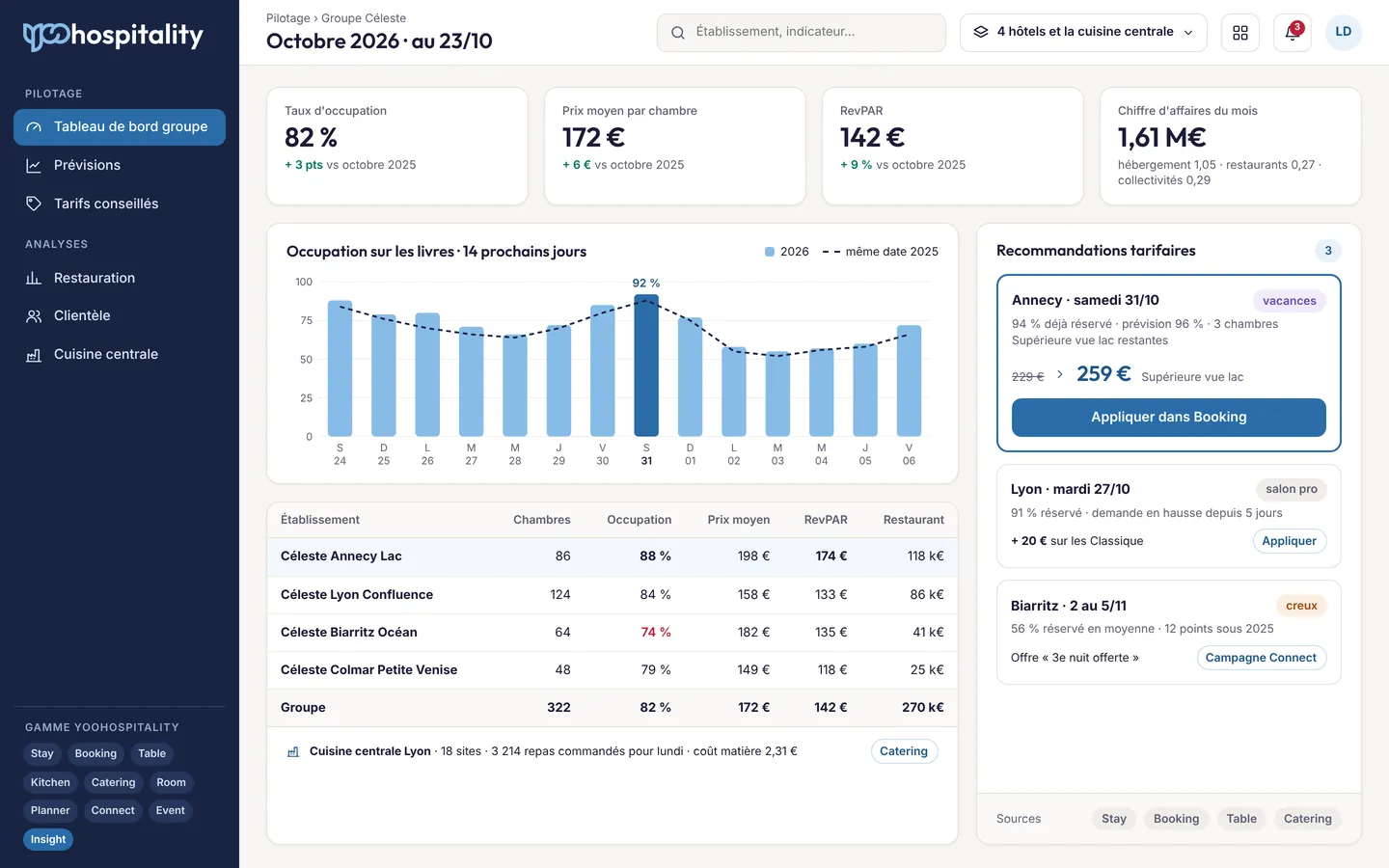Click Groupe Céleste in breadcrumb
Image resolution: width=1389 pixels, height=868 pixels.
click(x=364, y=18)
